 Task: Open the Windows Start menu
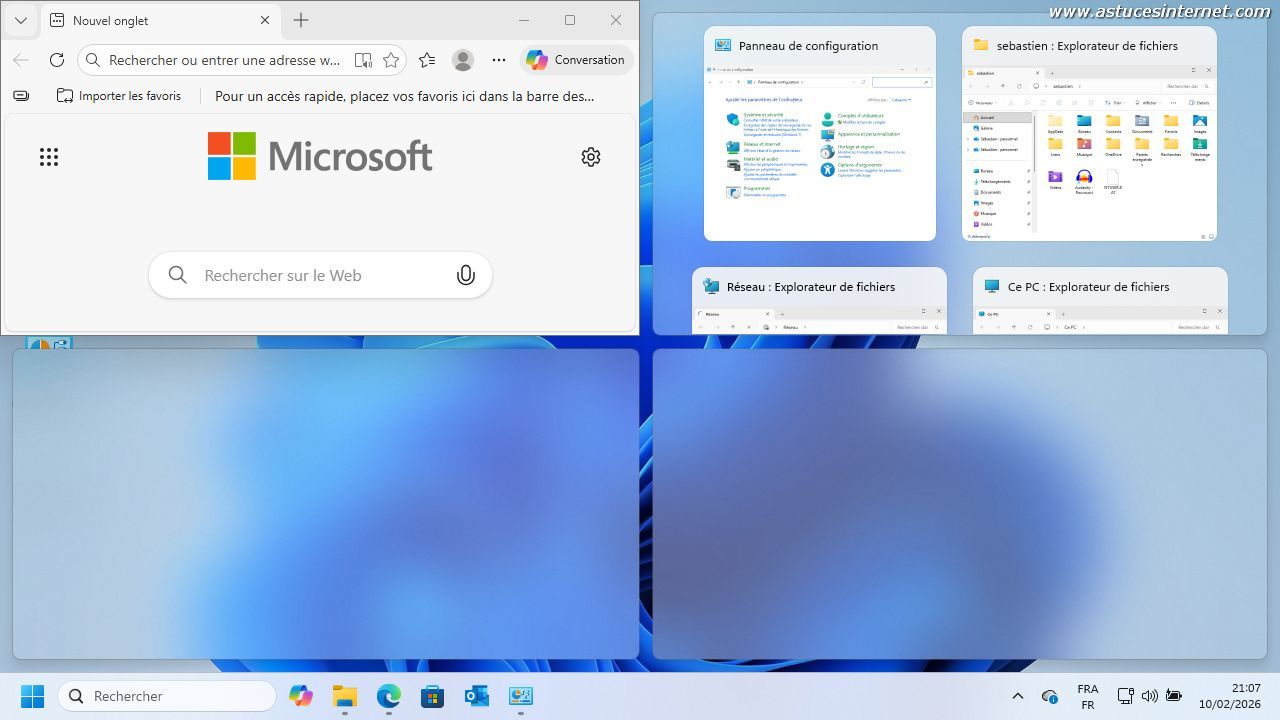tap(32, 696)
